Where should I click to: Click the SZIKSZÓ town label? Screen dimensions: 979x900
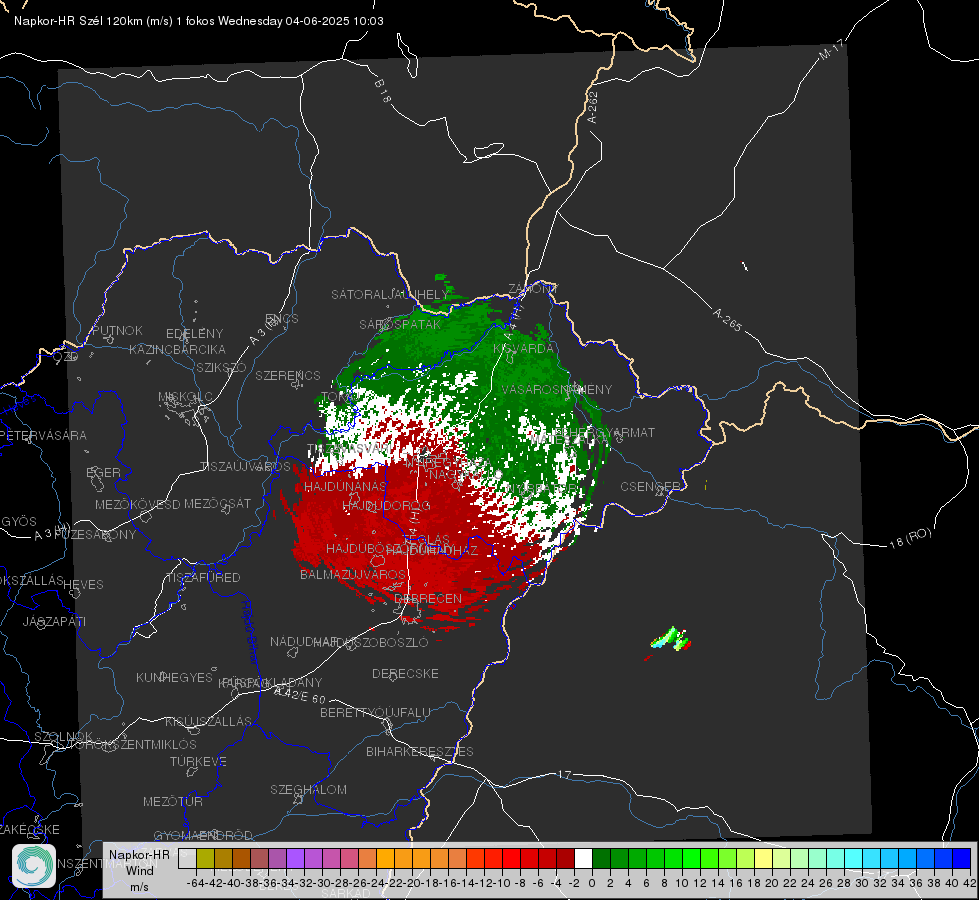click(x=221, y=367)
